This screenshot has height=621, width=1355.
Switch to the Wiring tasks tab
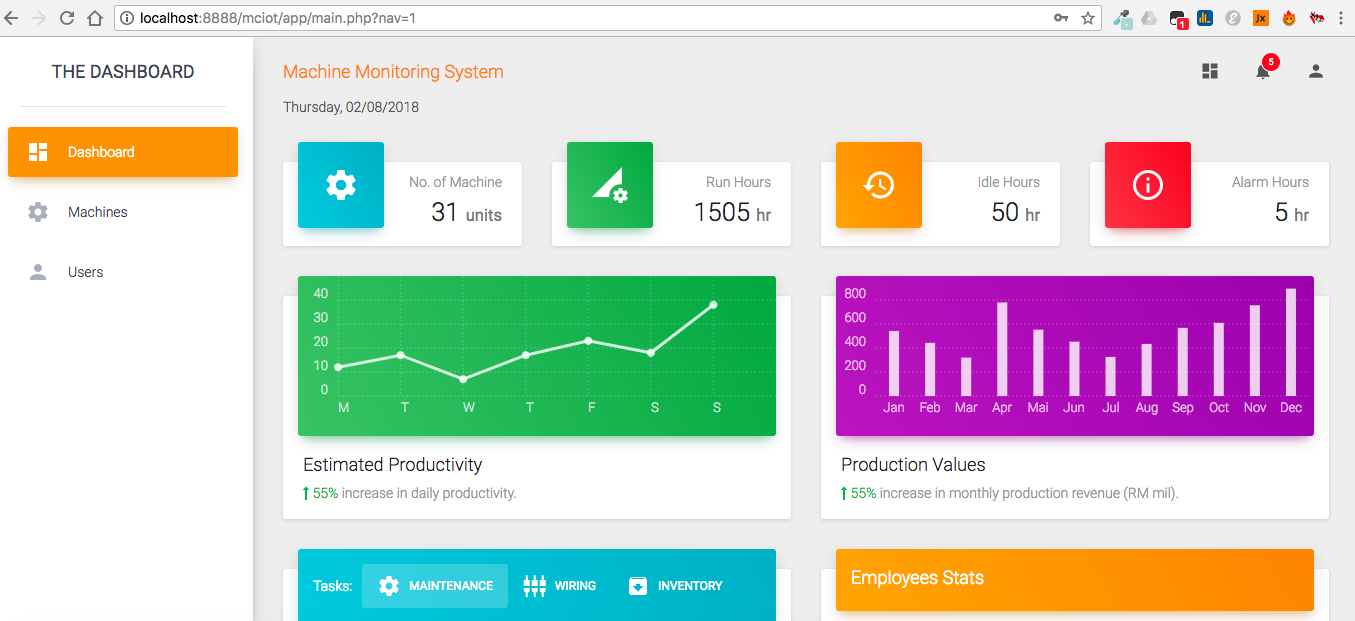pos(560,586)
